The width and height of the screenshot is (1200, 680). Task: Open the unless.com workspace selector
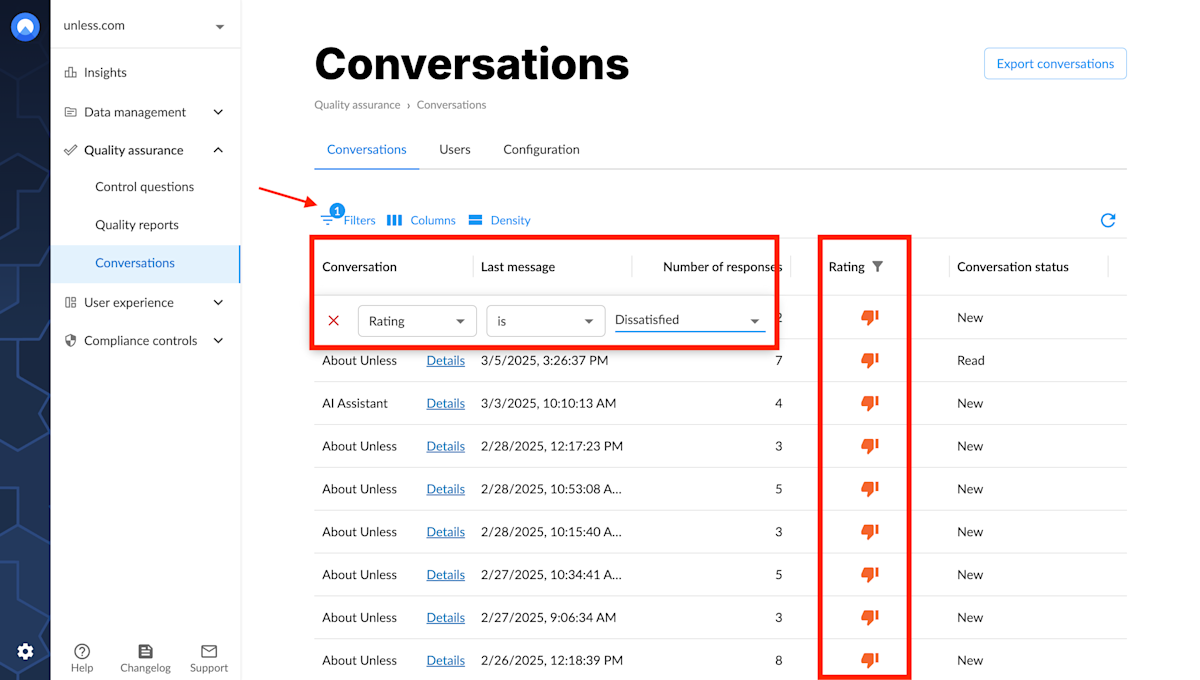[145, 27]
